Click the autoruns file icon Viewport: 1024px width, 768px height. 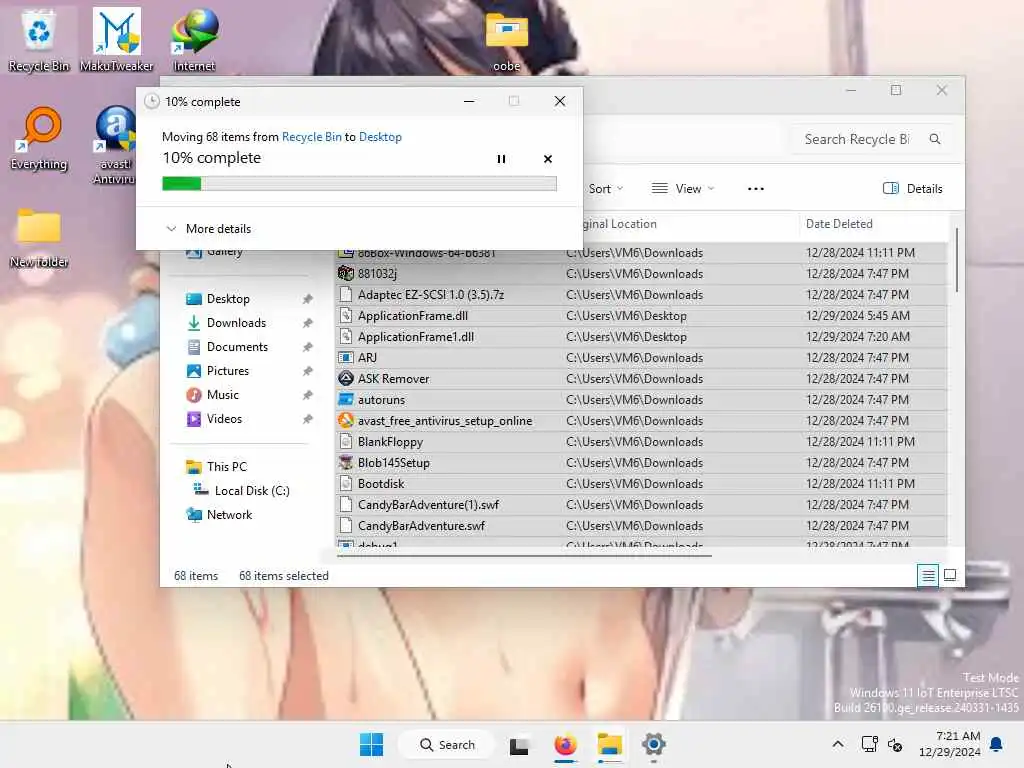click(x=345, y=400)
